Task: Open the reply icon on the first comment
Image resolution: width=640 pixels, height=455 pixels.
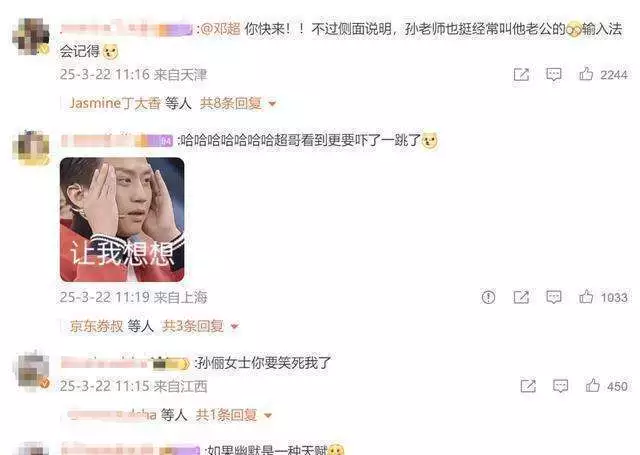Action: point(553,74)
